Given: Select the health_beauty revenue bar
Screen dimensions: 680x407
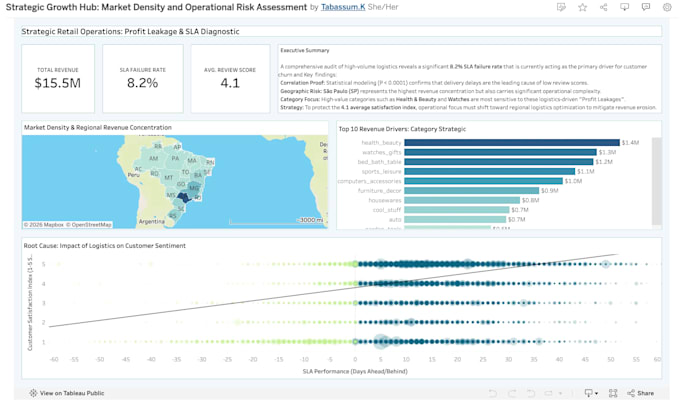Looking at the screenshot, I should (x=512, y=142).
